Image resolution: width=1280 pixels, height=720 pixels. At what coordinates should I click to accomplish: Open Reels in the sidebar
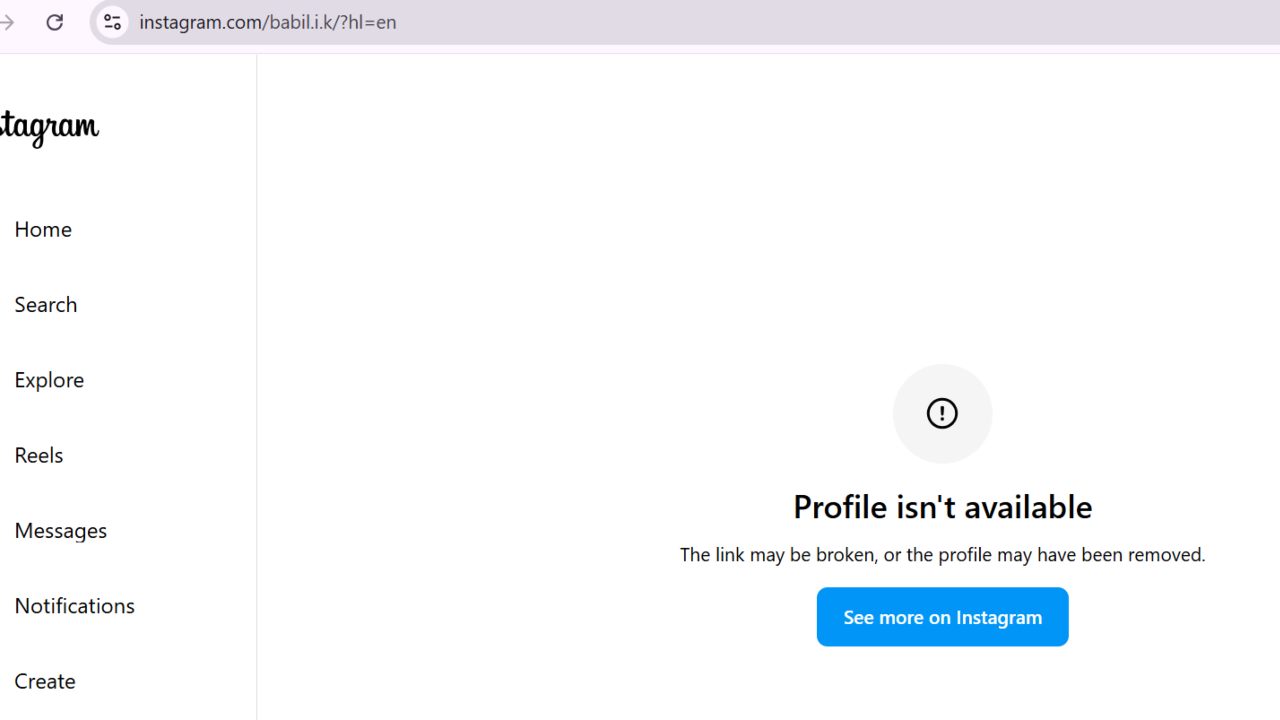click(x=39, y=455)
